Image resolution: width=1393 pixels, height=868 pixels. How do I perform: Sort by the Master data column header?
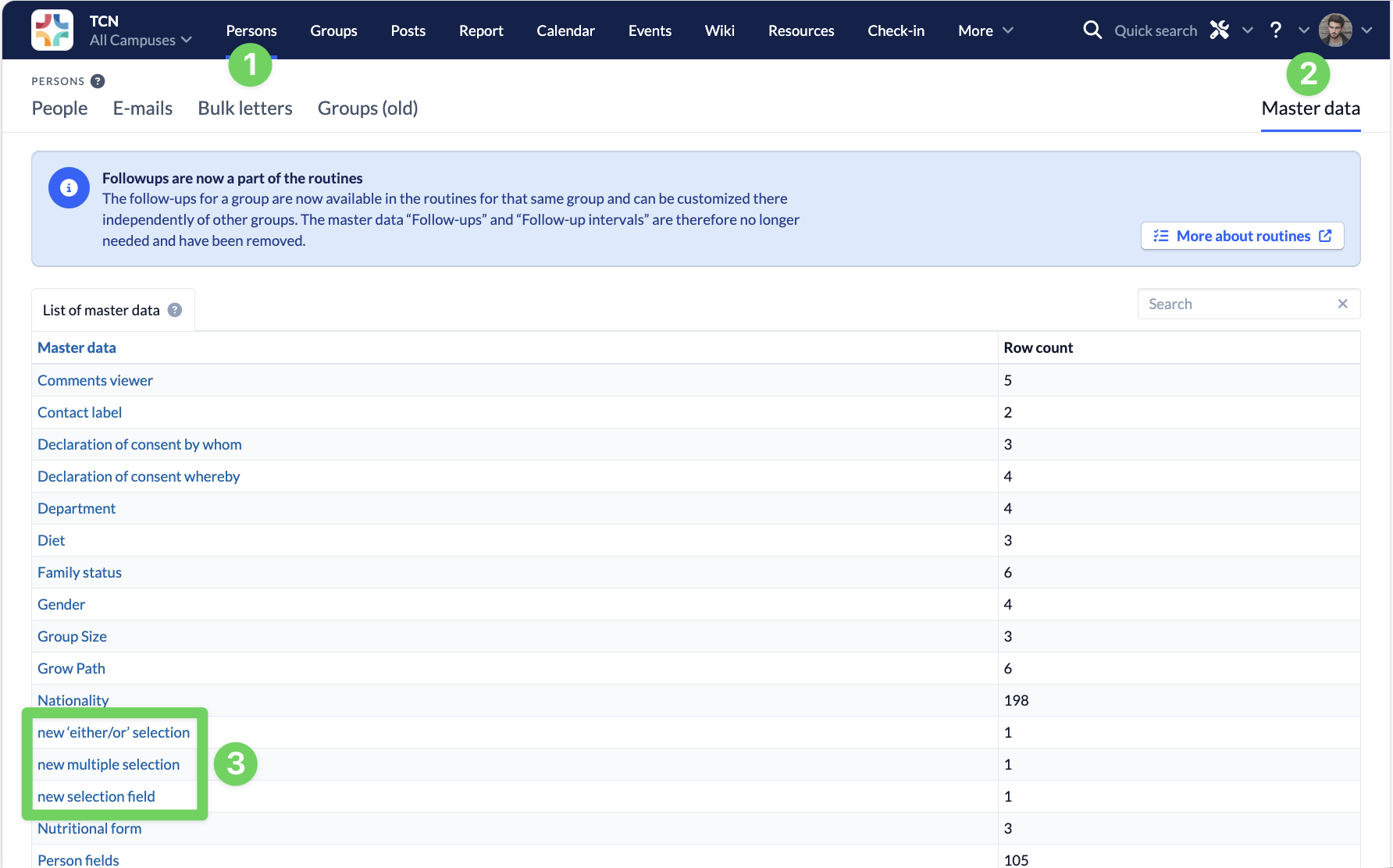(x=77, y=347)
